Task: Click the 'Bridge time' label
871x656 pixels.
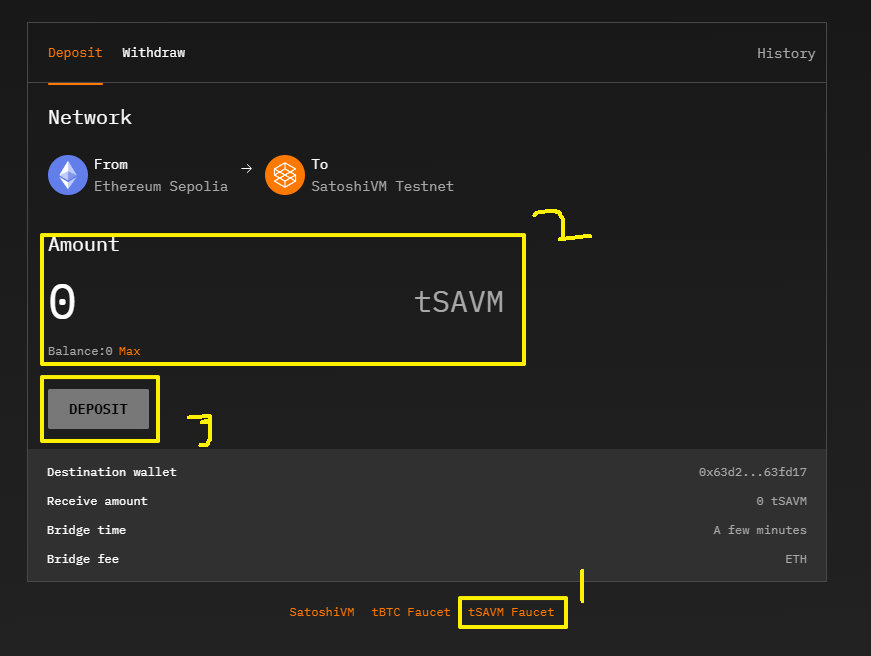Action: point(86,530)
